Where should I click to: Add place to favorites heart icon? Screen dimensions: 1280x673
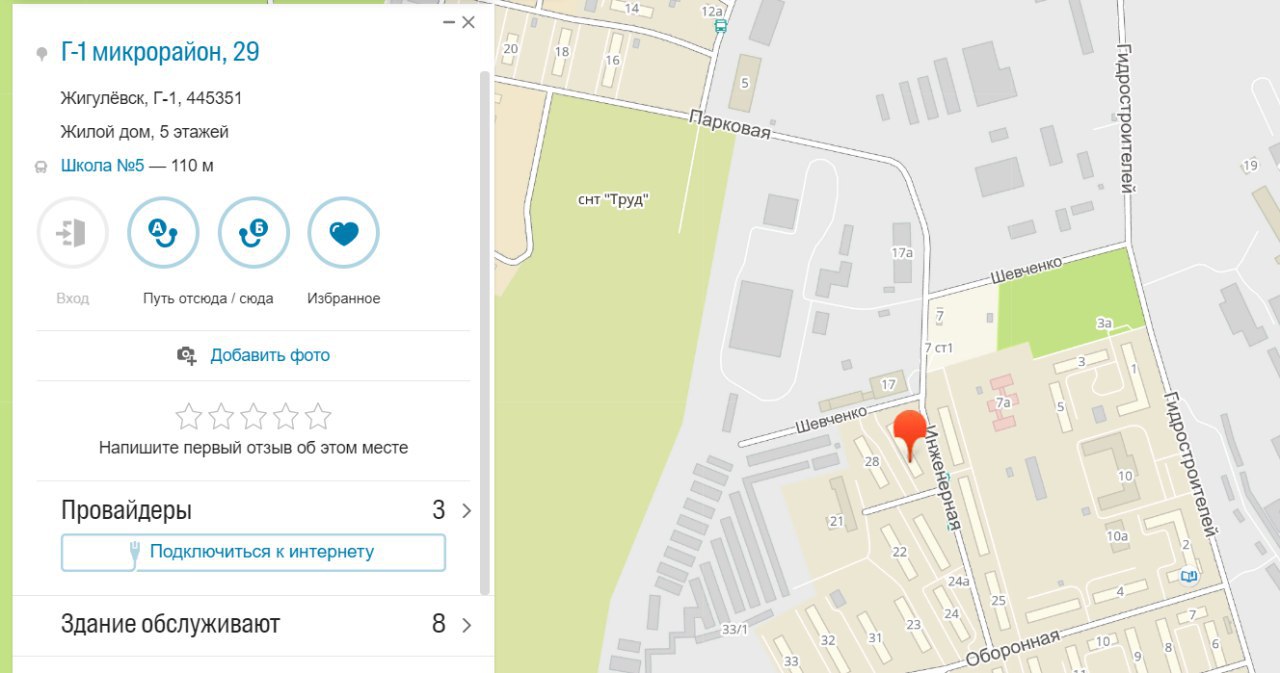(x=344, y=233)
